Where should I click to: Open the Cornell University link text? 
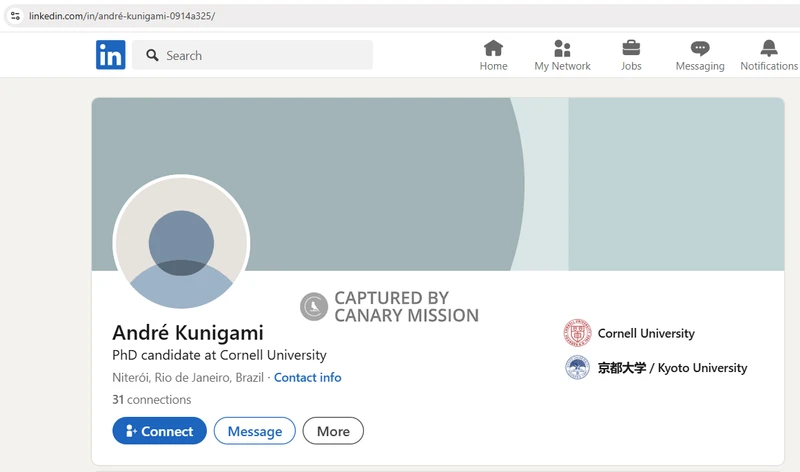click(x=646, y=333)
